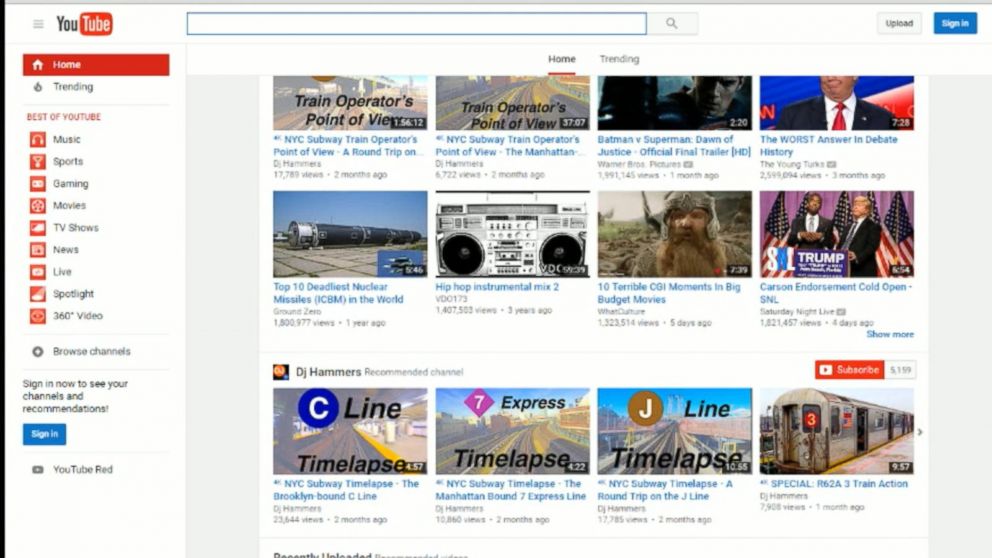992x558 pixels.
Task: Click the top-right Sign in button
Action: (x=955, y=23)
